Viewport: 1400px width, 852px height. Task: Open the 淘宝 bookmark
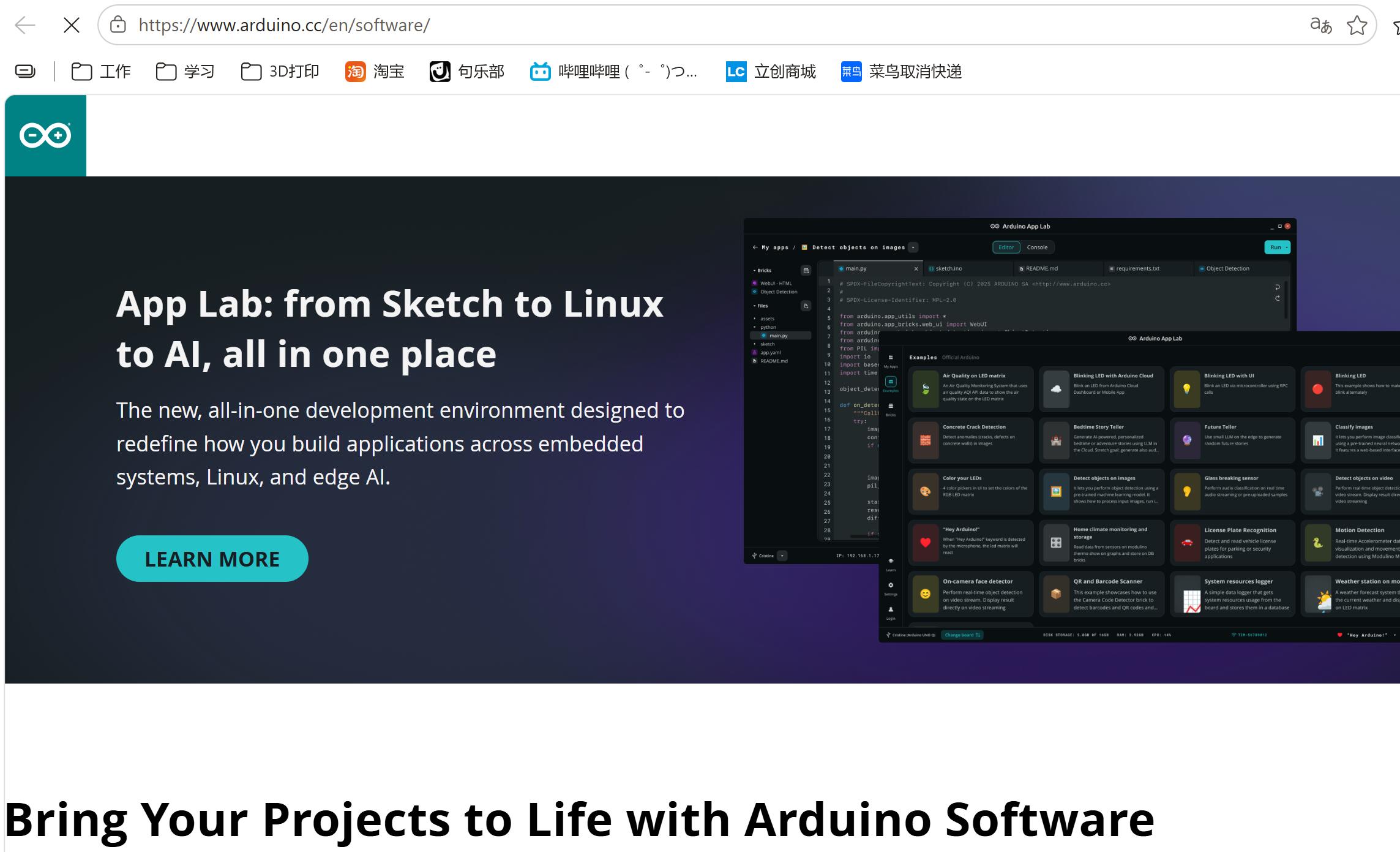(x=375, y=72)
